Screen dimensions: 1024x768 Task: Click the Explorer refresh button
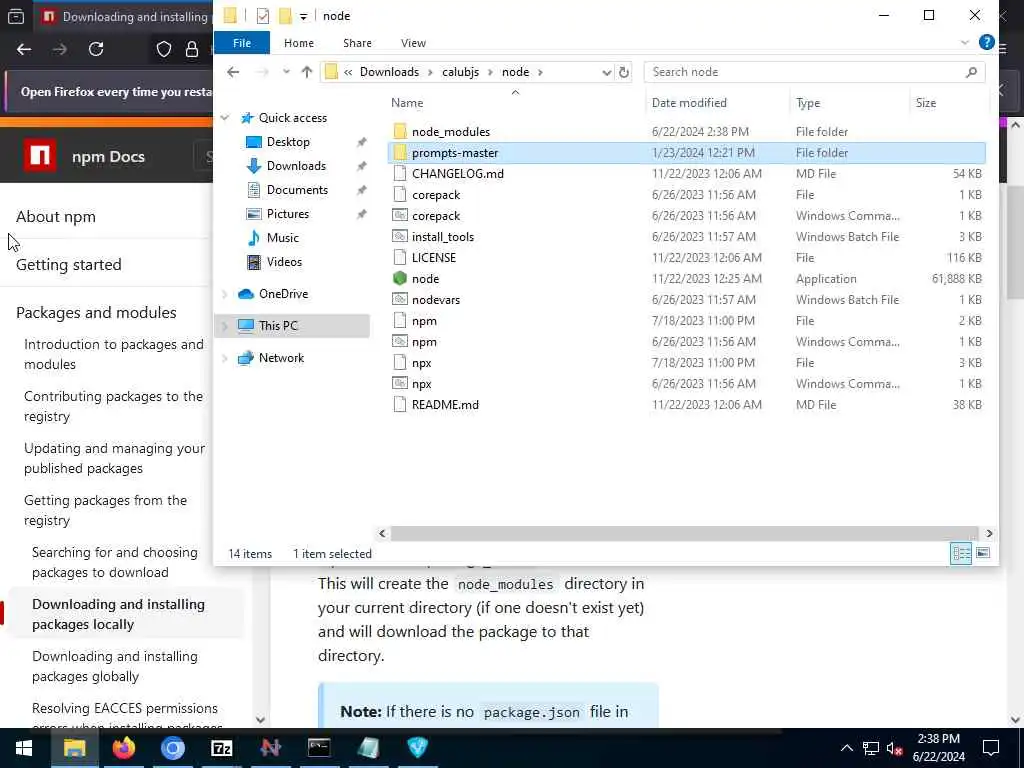click(x=624, y=72)
